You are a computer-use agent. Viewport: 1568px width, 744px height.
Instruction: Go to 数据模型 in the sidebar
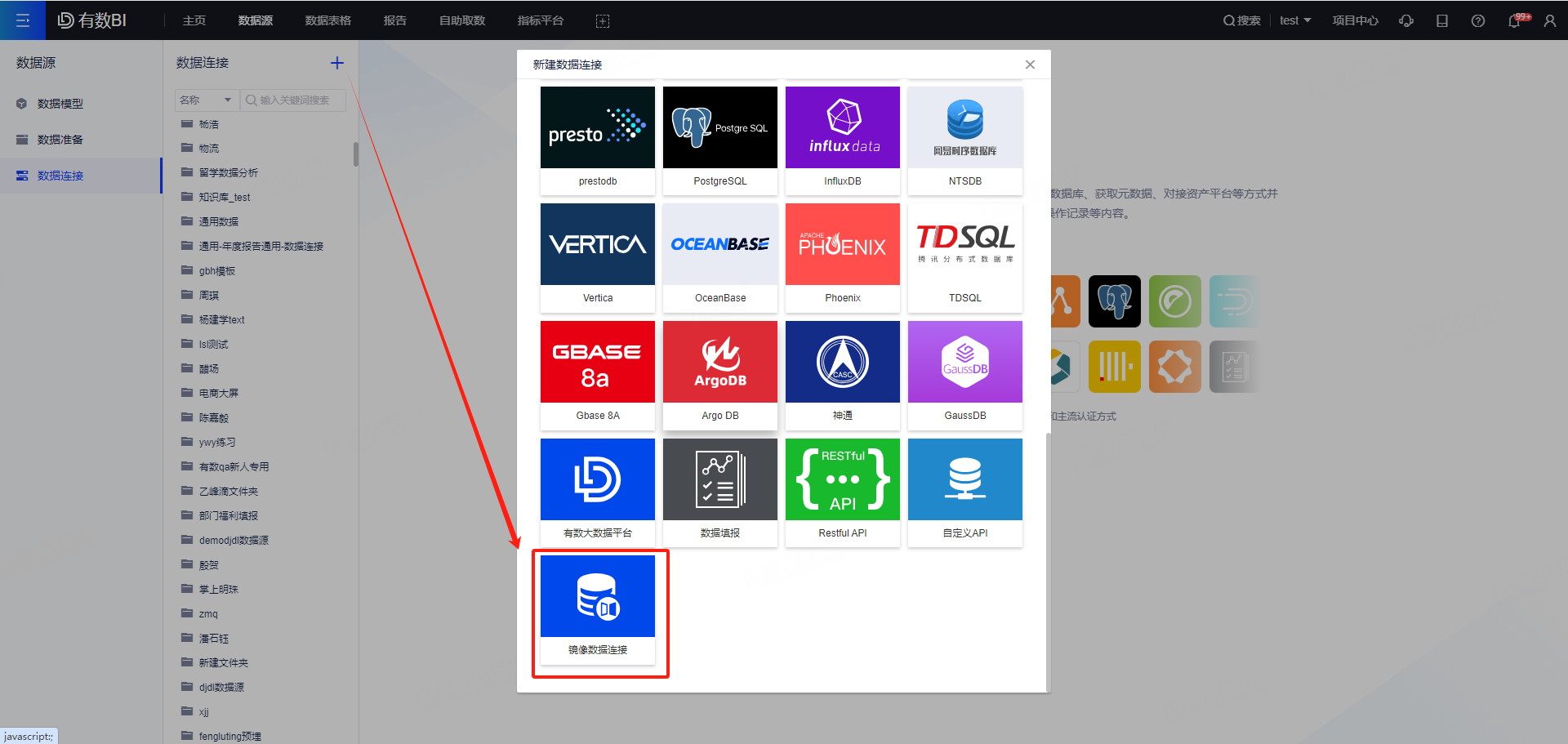(x=60, y=104)
